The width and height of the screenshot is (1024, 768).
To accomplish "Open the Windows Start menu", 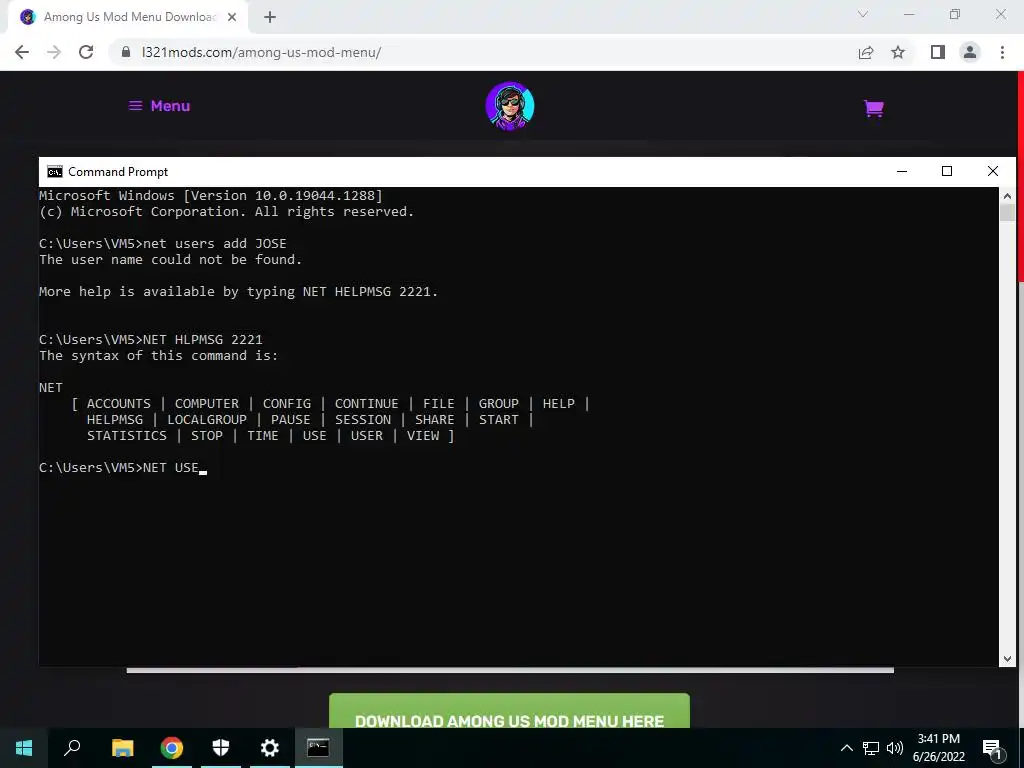I will pos(24,748).
